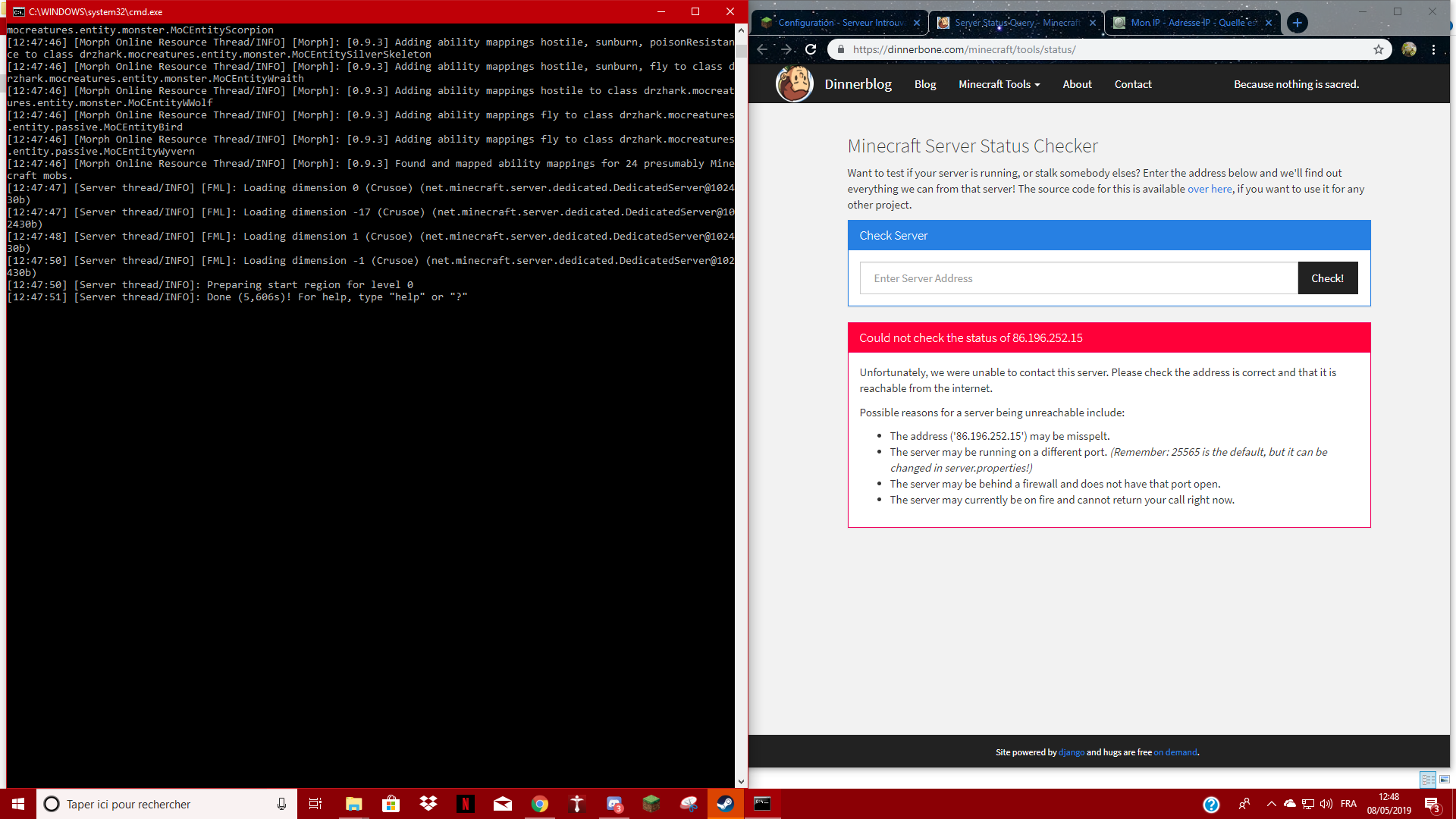The image size is (1456, 819).
Task: Scroll the CMD window scrollbar down
Action: 740,780
